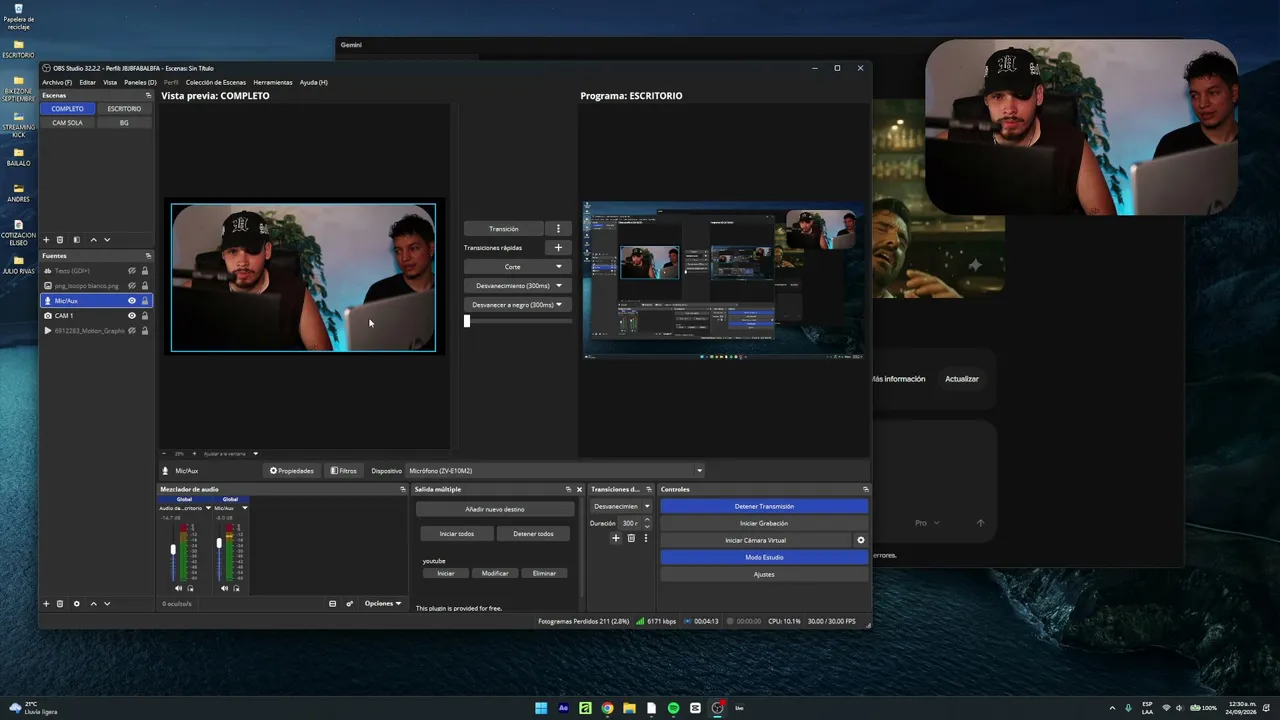Click trash icon in Fuentes toolbar
Viewport: 1280px width, 720px height.
coord(60,604)
